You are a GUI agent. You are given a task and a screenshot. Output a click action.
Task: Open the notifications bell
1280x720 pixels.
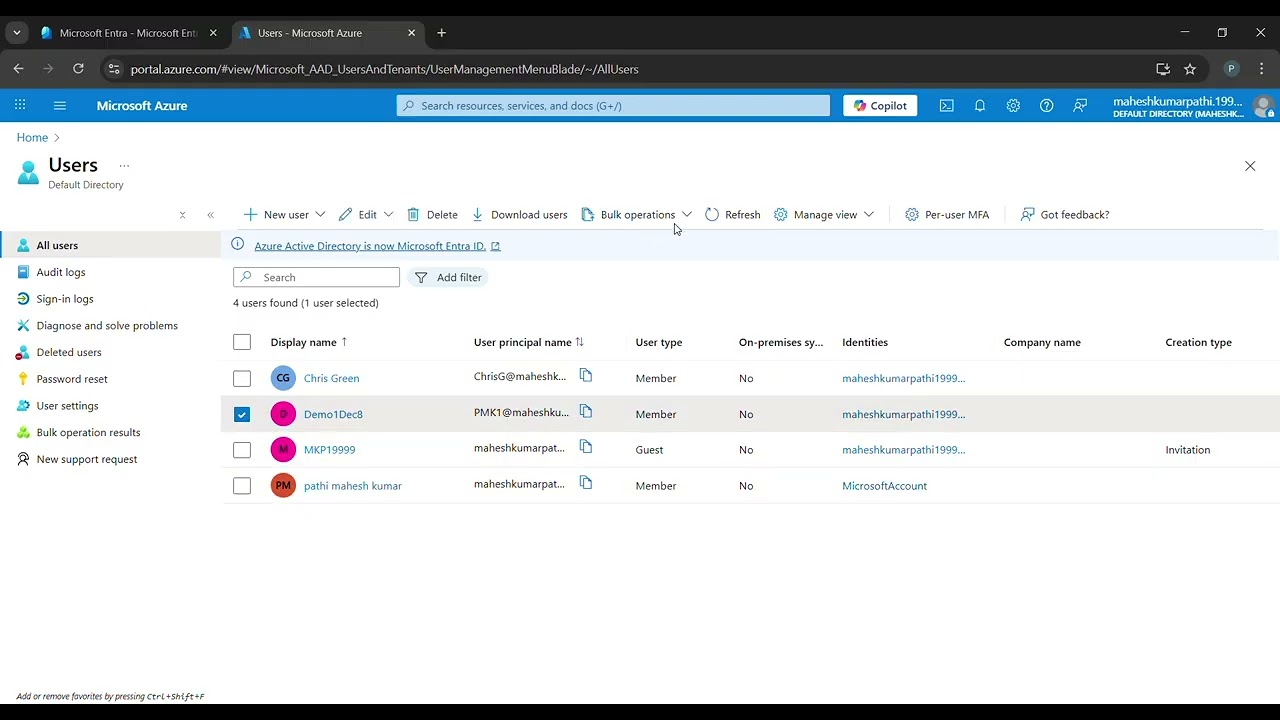click(980, 105)
